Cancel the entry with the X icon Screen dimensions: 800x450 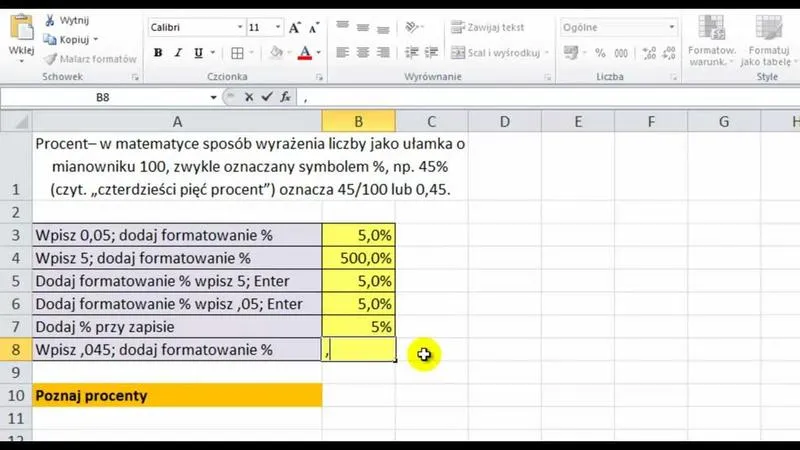pos(250,97)
